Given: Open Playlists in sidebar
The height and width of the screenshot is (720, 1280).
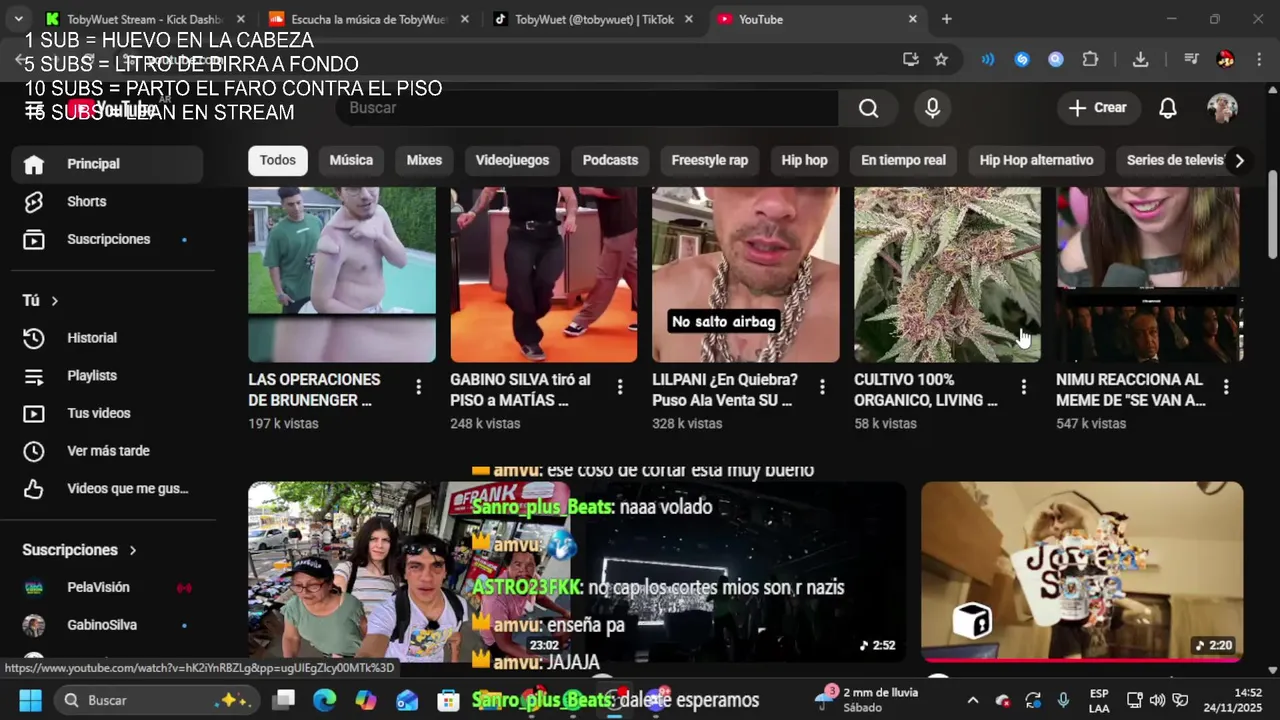Looking at the screenshot, I should [107, 376].
